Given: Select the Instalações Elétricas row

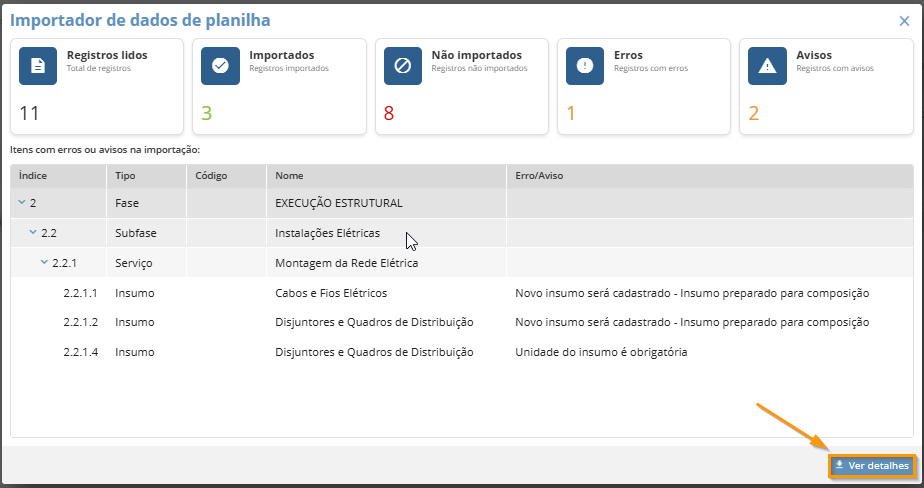Looking at the screenshot, I should (x=327, y=233).
